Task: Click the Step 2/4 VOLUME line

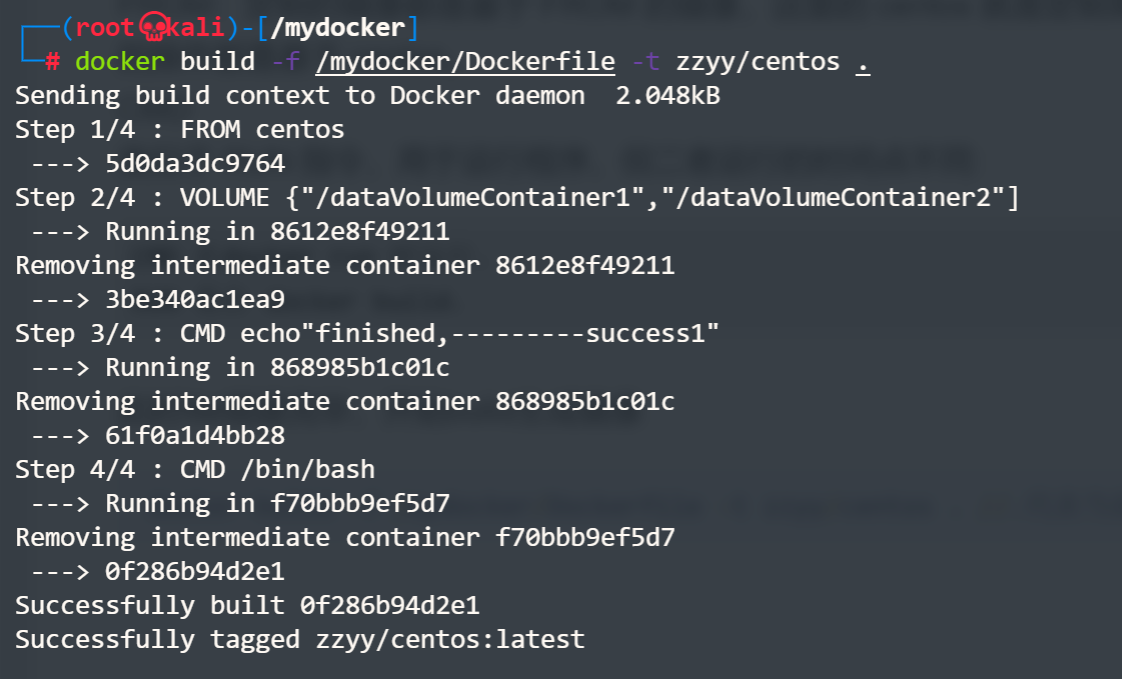Action: point(516,198)
